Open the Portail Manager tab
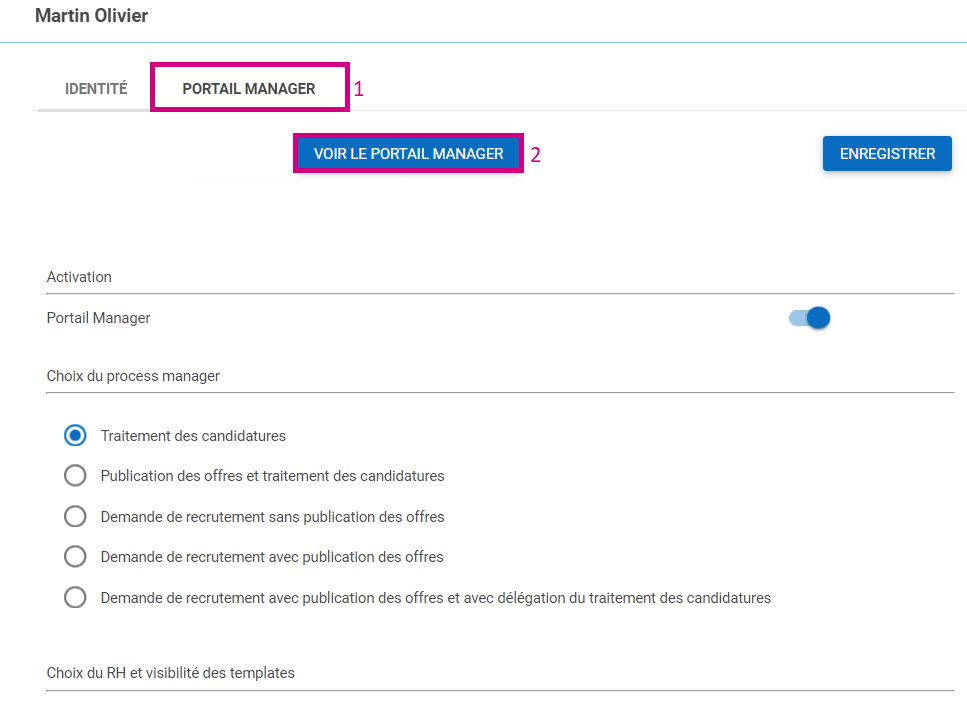This screenshot has width=967, height=720. (248, 89)
